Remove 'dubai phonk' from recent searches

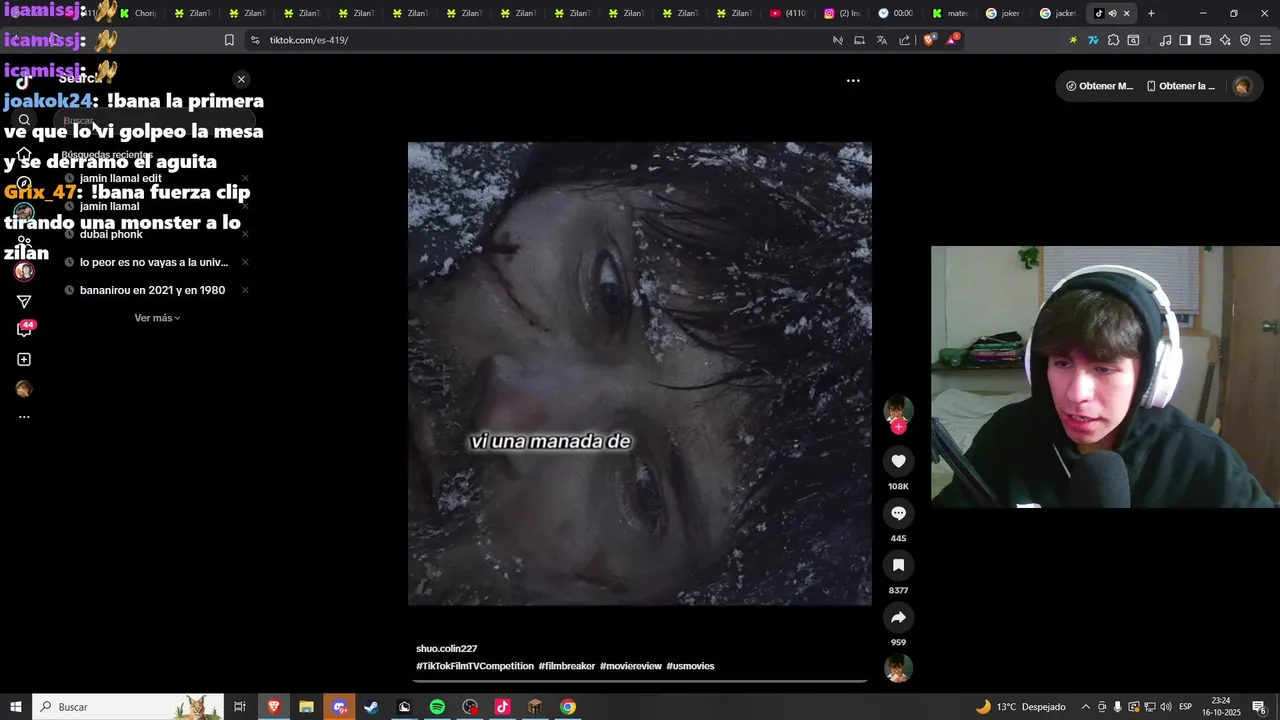tap(245, 234)
